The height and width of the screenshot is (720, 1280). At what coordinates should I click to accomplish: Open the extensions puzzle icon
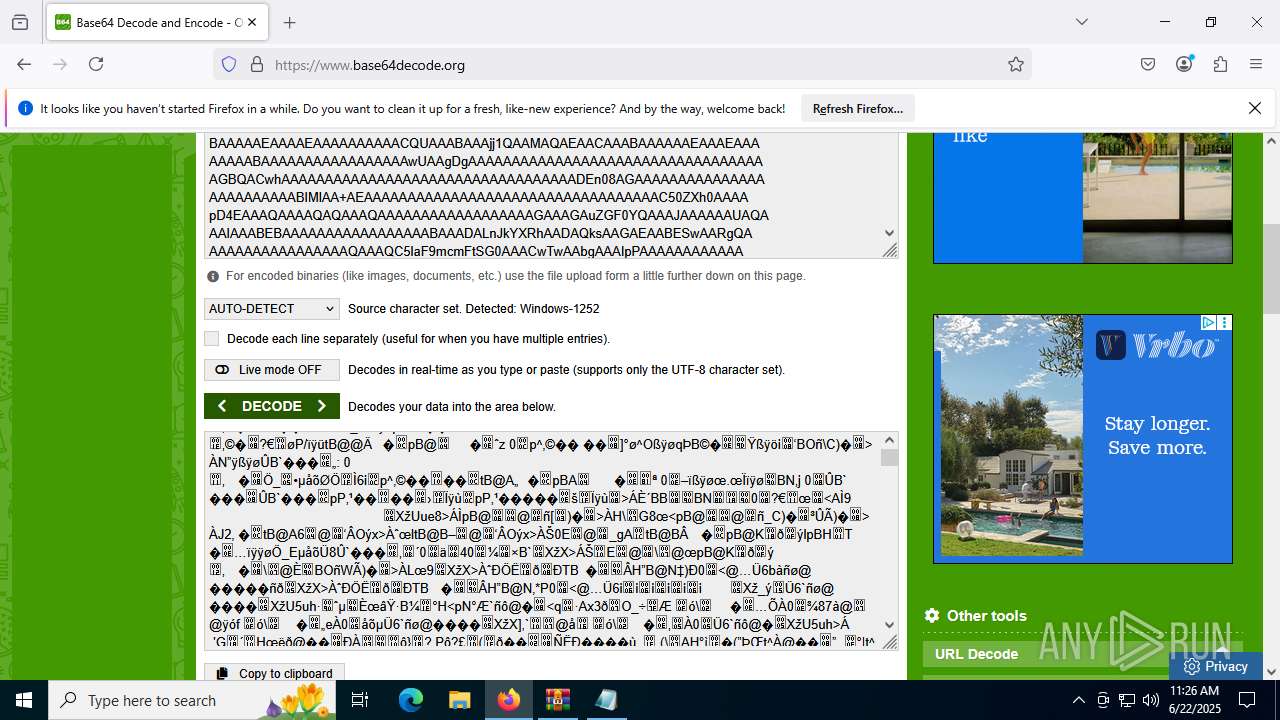(x=1220, y=64)
